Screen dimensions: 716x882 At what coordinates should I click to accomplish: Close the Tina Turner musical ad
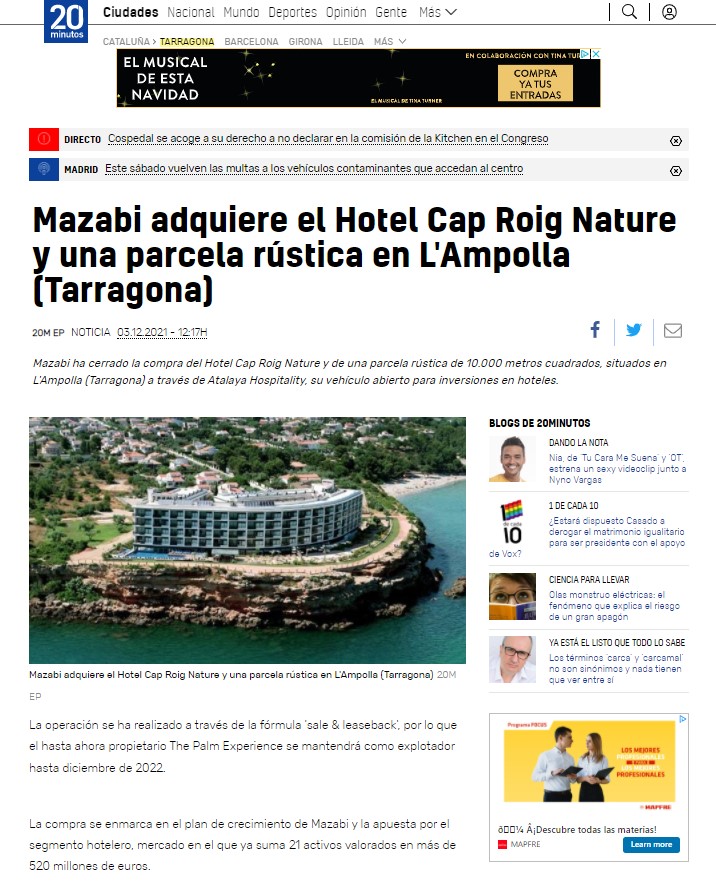[x=596, y=54]
